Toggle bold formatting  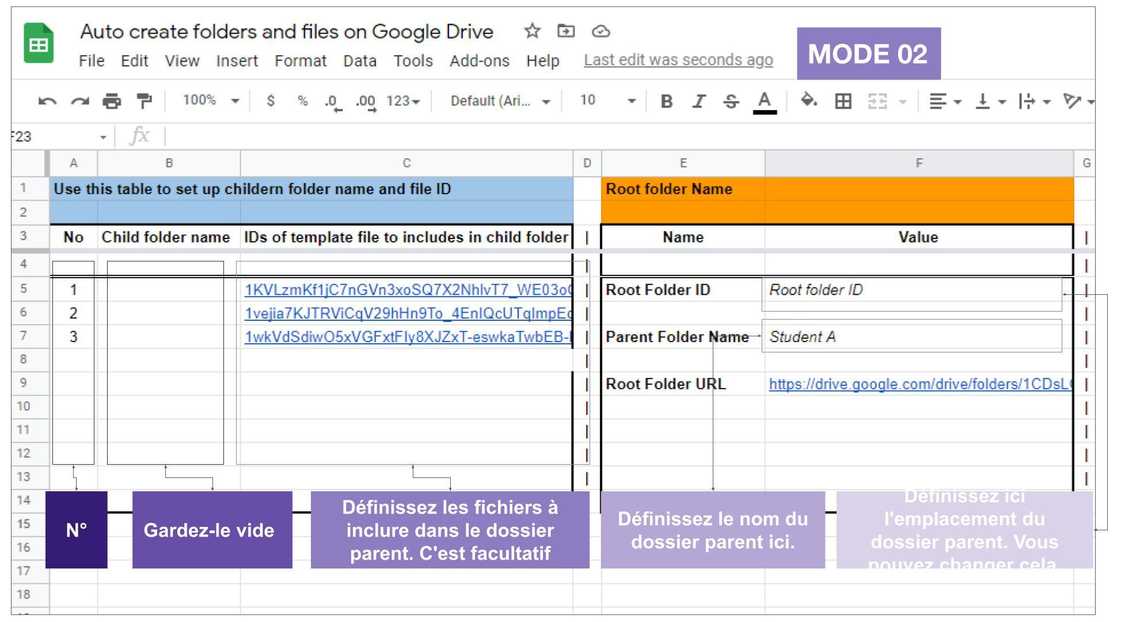tap(666, 101)
